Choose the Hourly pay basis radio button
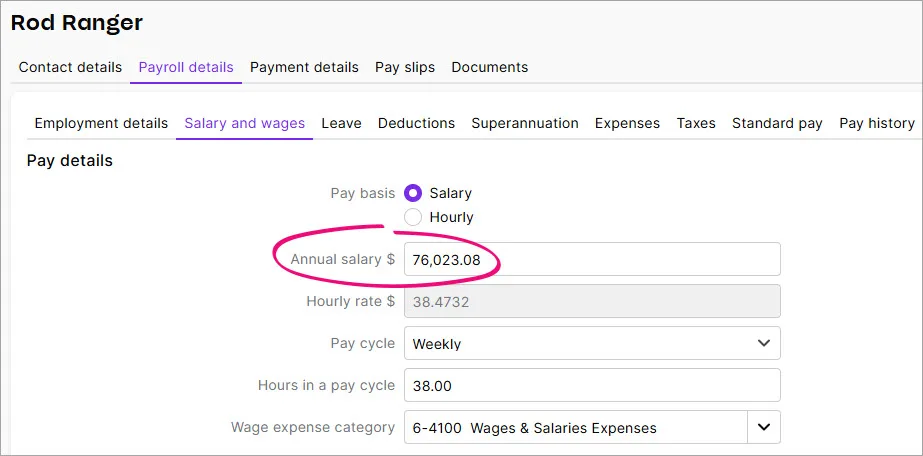Viewport: 923px width, 456px height. click(x=413, y=217)
